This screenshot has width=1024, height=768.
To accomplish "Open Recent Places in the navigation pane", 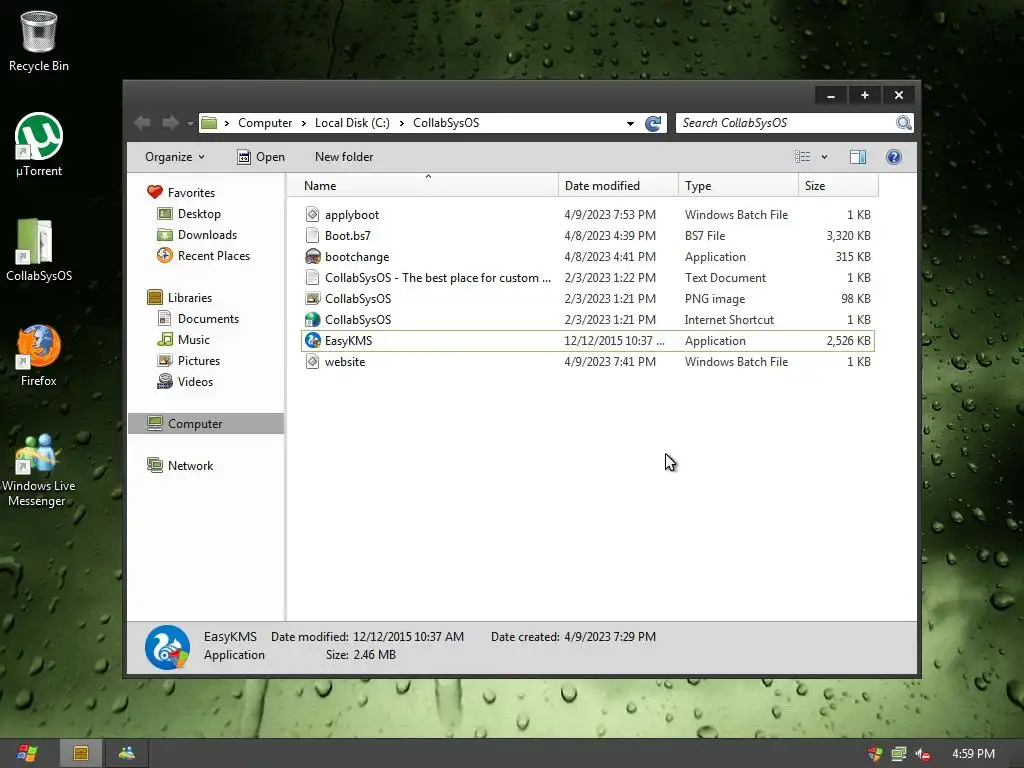I will click(204, 255).
